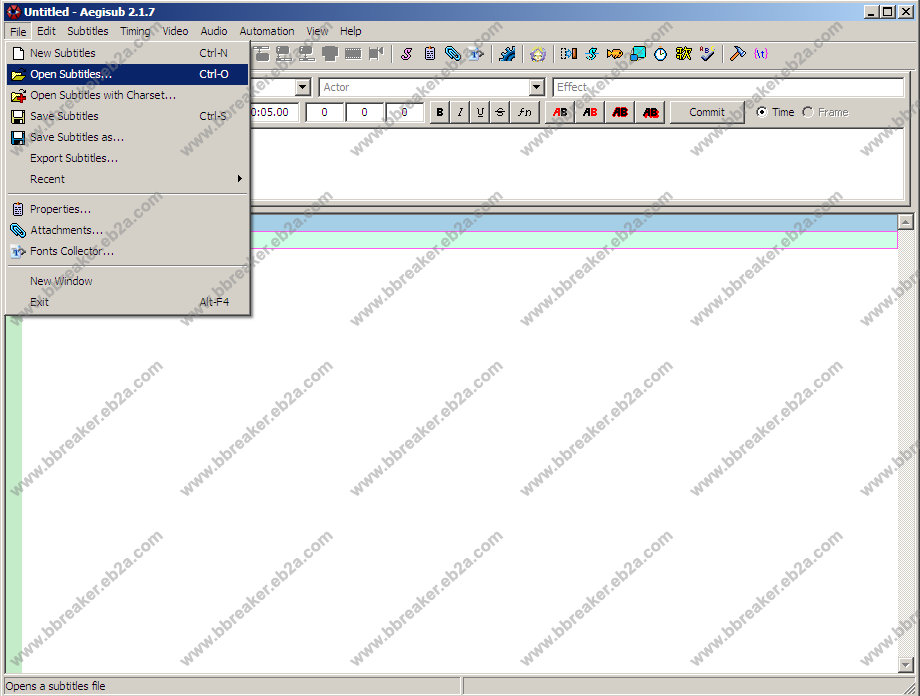
Task: Select the Time radio button
Action: [x=762, y=112]
